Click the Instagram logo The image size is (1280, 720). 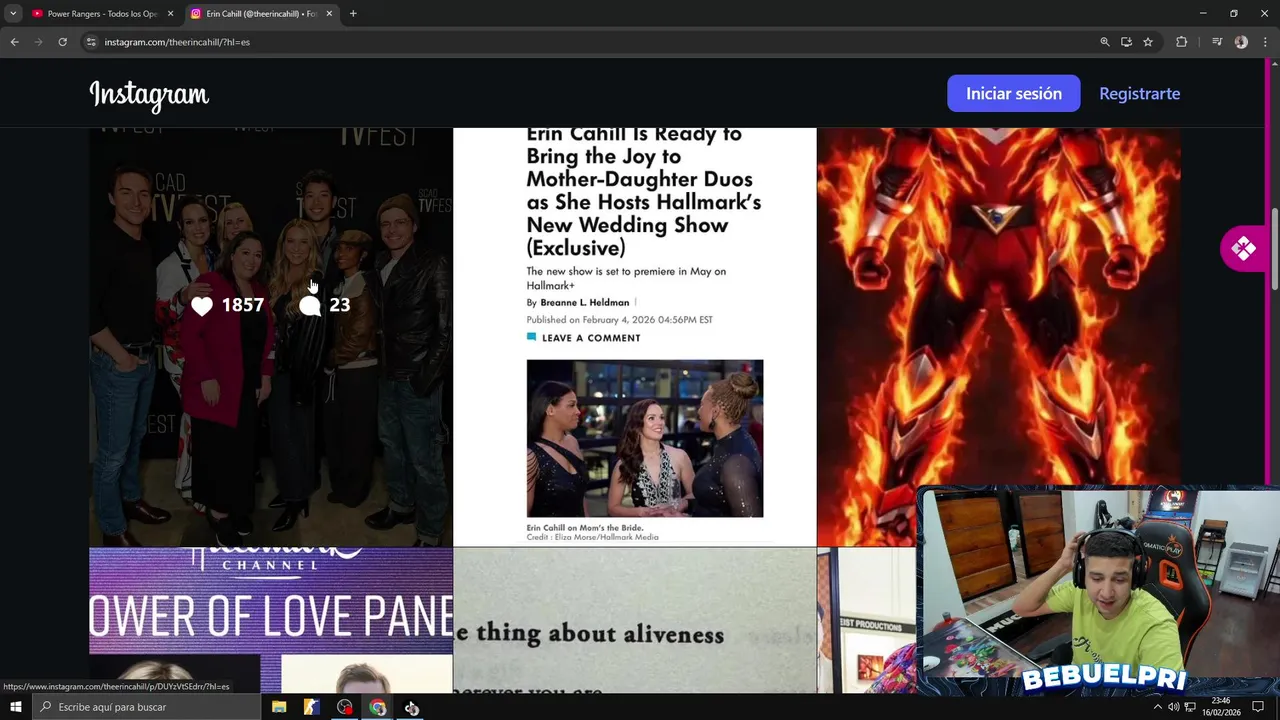[x=149, y=94]
